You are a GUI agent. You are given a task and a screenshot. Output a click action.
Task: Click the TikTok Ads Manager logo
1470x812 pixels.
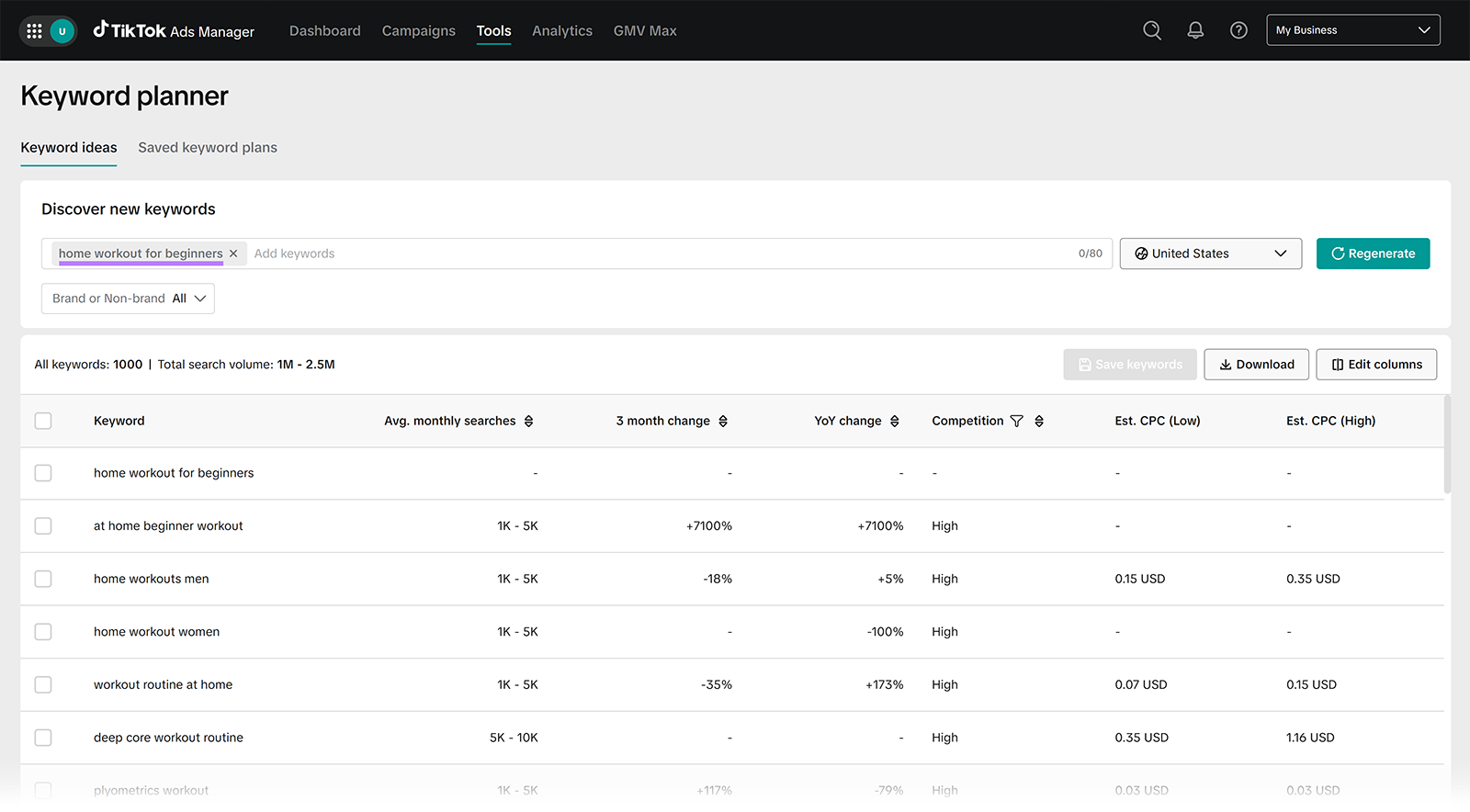click(x=174, y=30)
